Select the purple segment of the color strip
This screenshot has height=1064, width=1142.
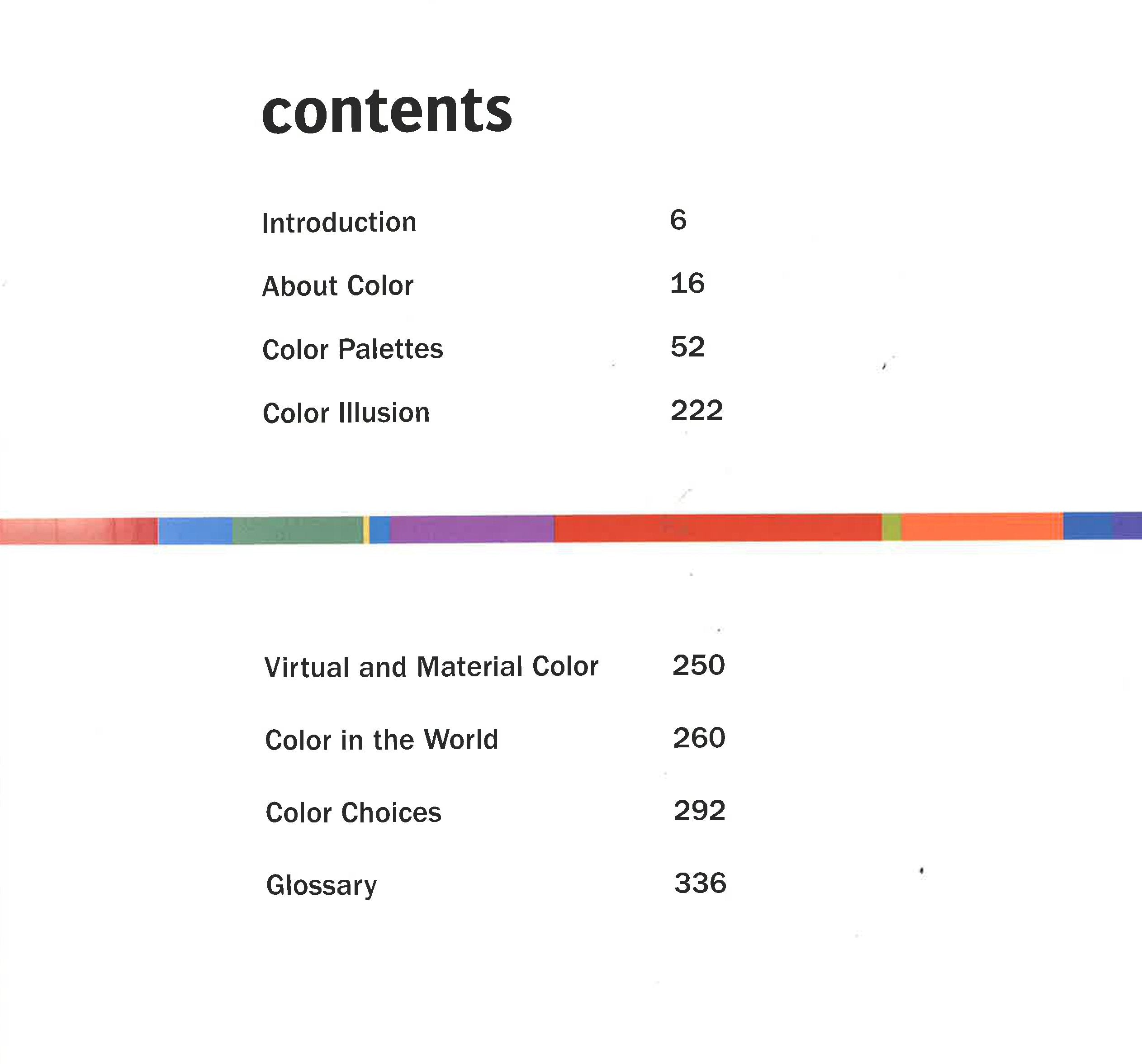pyautogui.click(x=472, y=529)
